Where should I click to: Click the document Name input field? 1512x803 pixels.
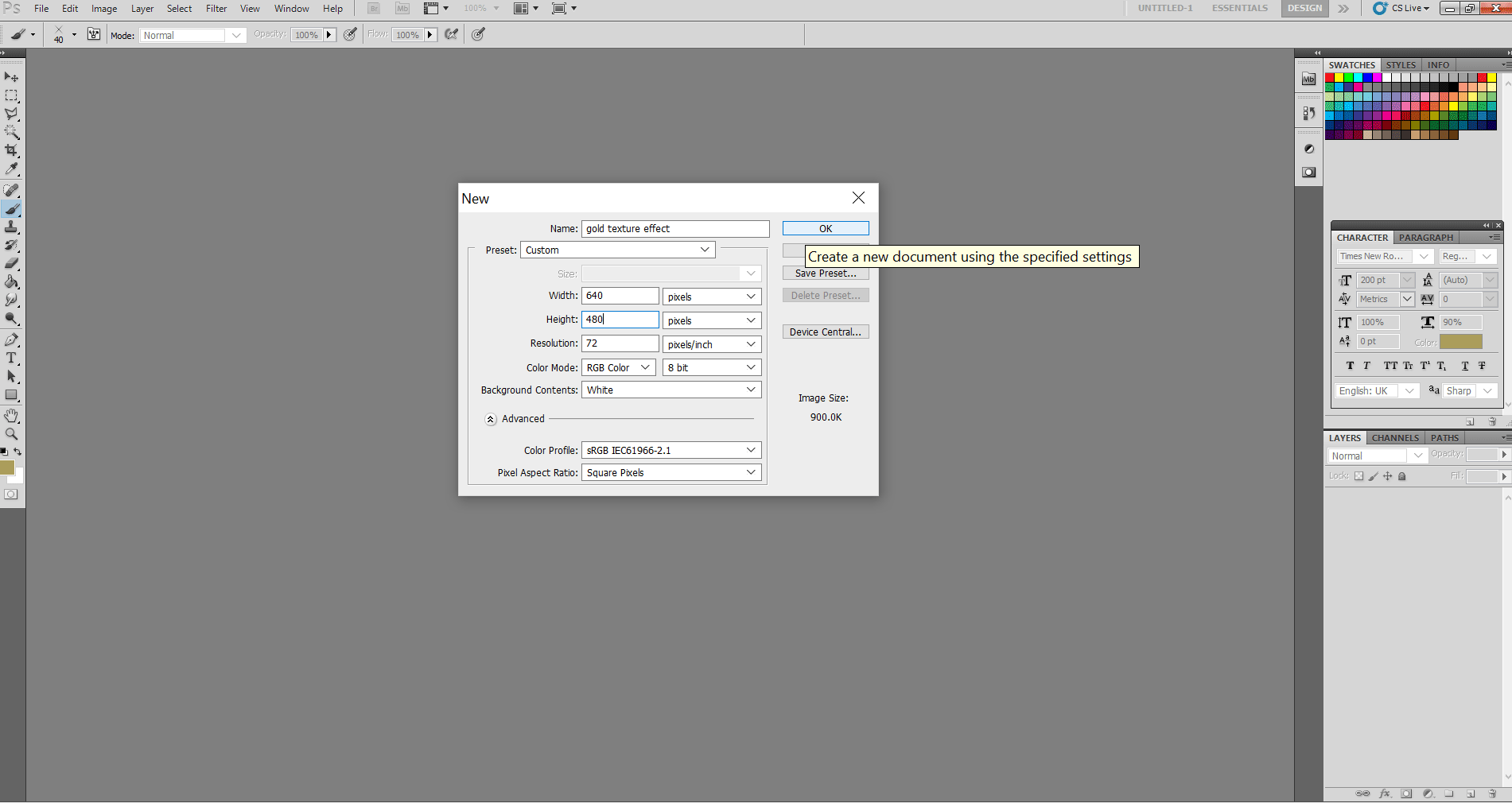674,228
